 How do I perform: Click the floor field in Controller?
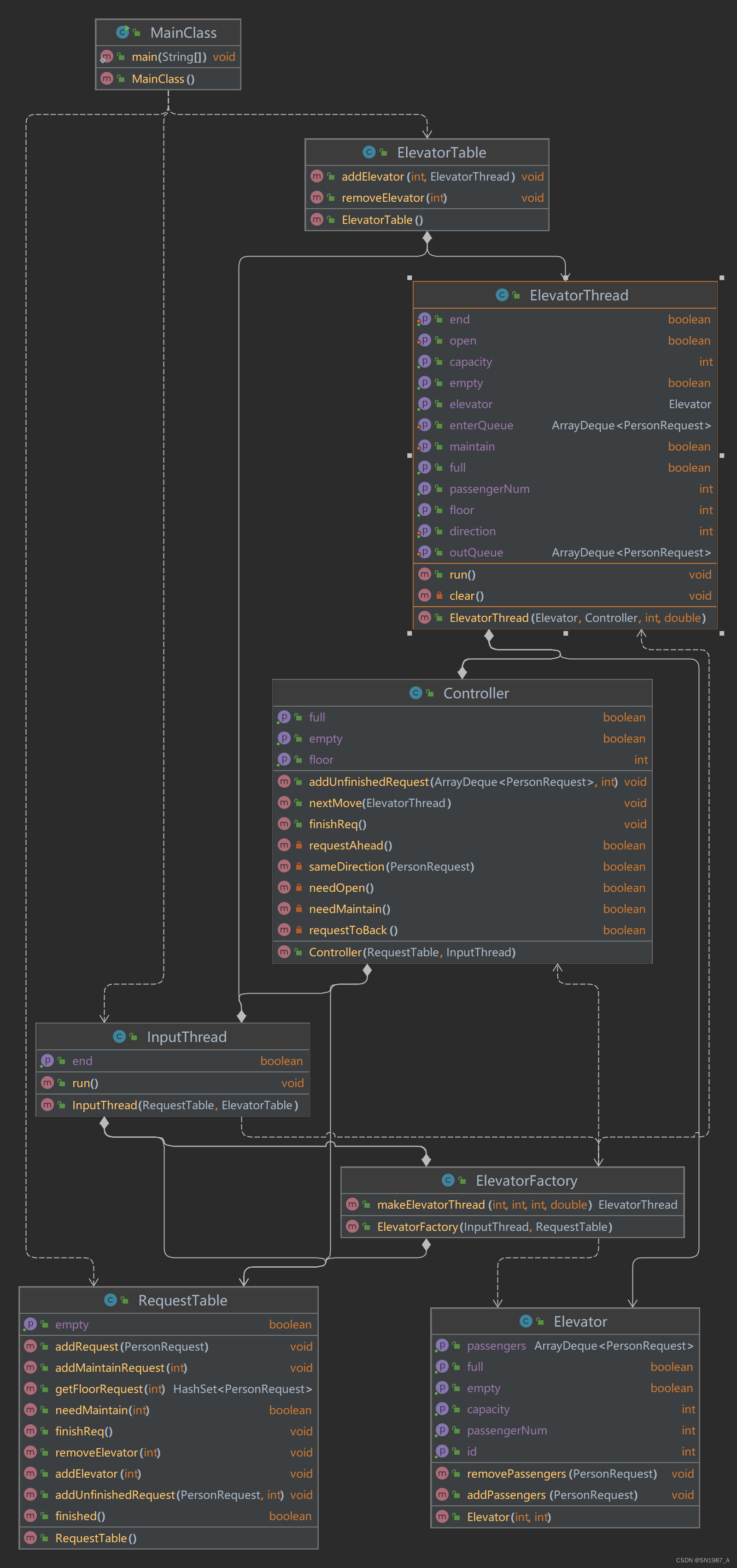click(462, 760)
